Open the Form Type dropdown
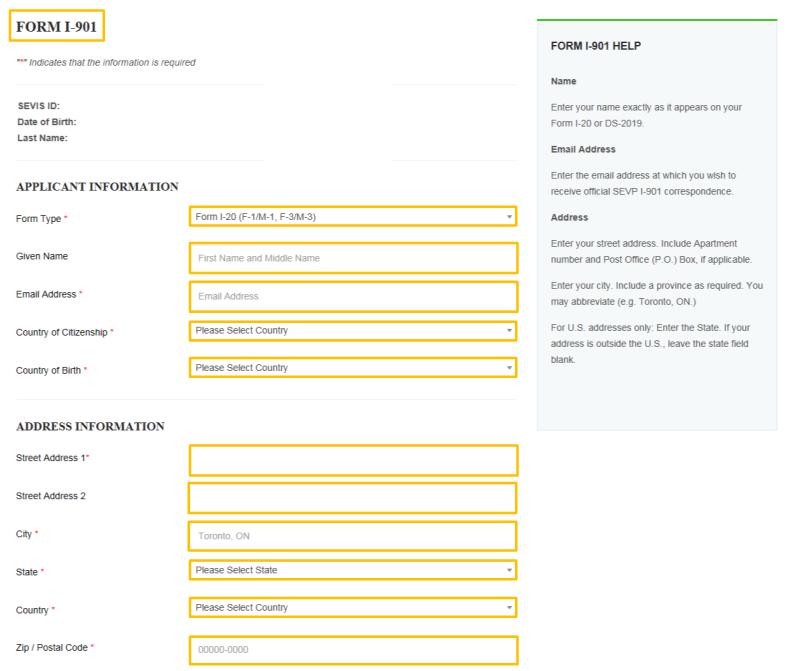 [x=353, y=217]
